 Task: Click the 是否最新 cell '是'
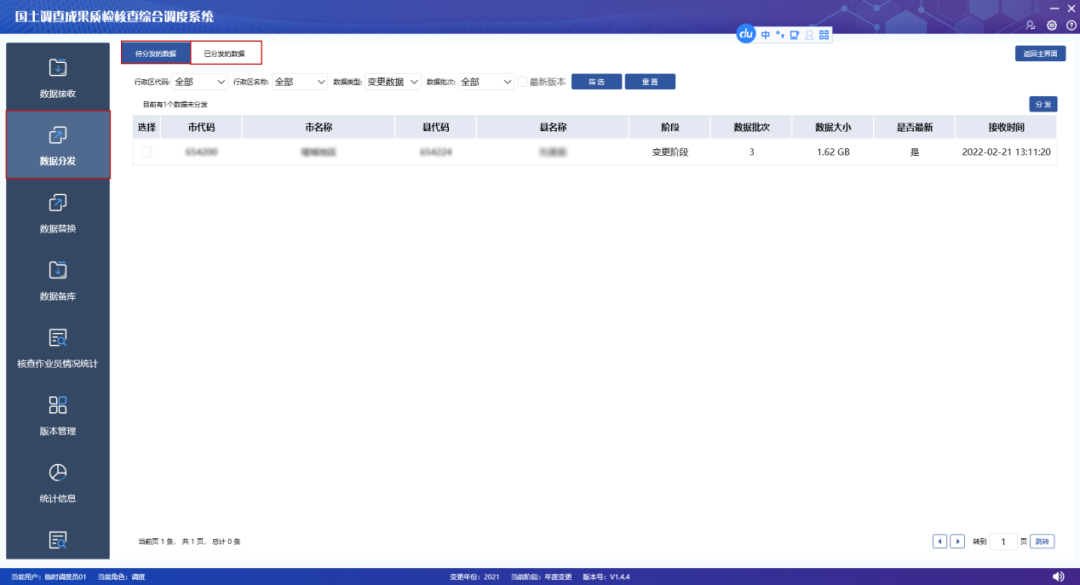coord(914,152)
